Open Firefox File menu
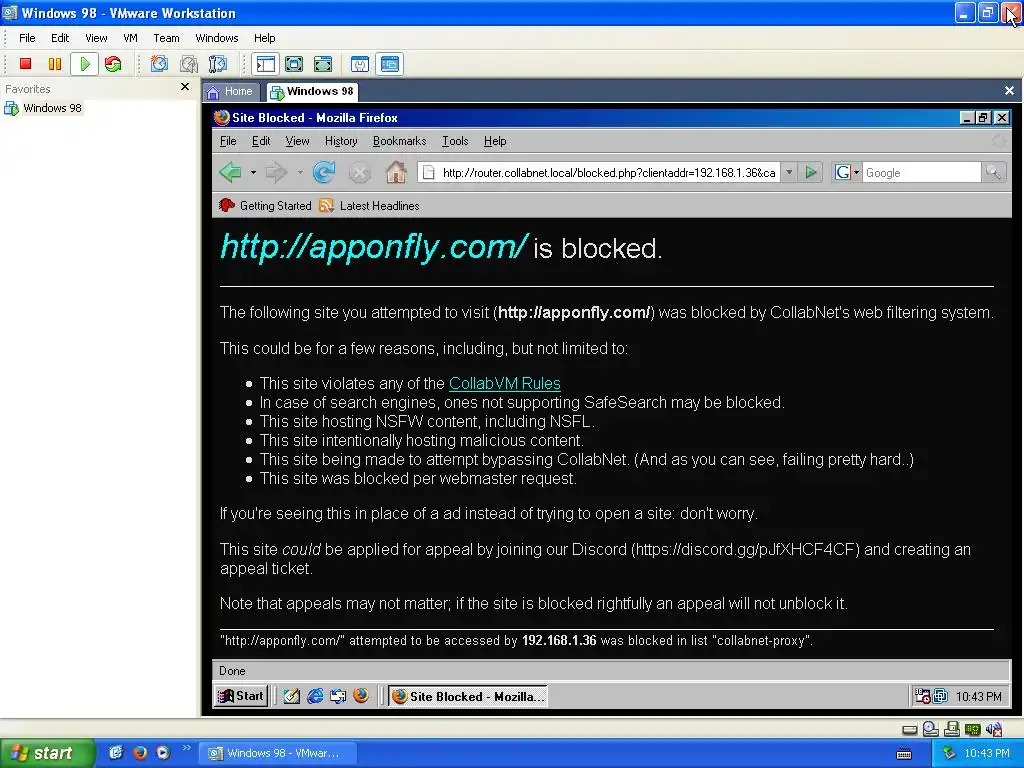 tap(228, 141)
